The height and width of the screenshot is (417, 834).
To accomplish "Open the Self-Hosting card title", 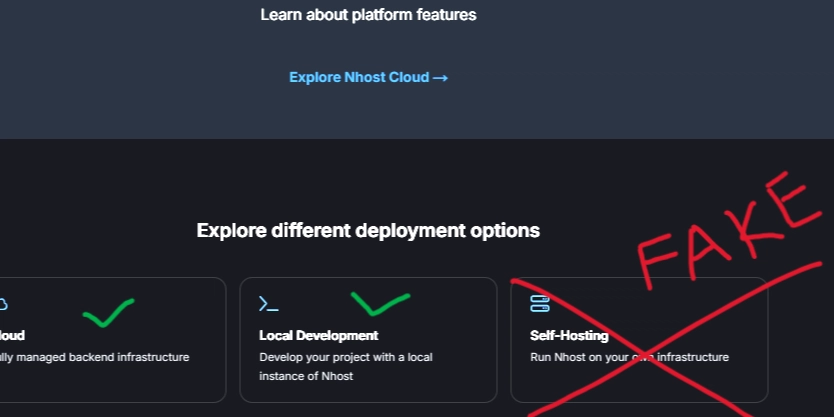I will 569,336.
